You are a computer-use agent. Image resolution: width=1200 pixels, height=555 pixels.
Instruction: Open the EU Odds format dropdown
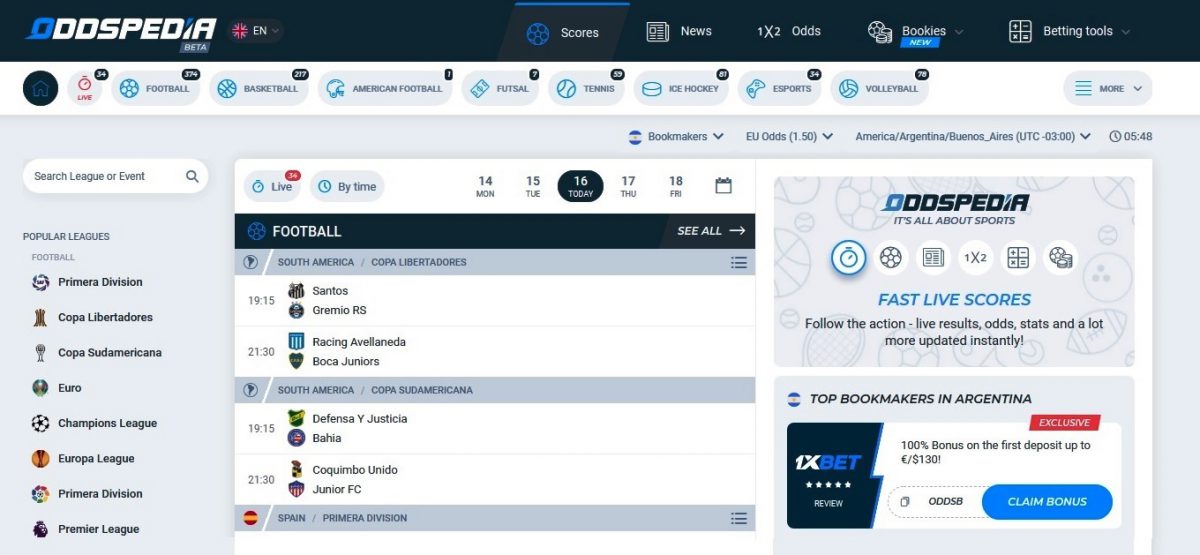click(x=789, y=137)
